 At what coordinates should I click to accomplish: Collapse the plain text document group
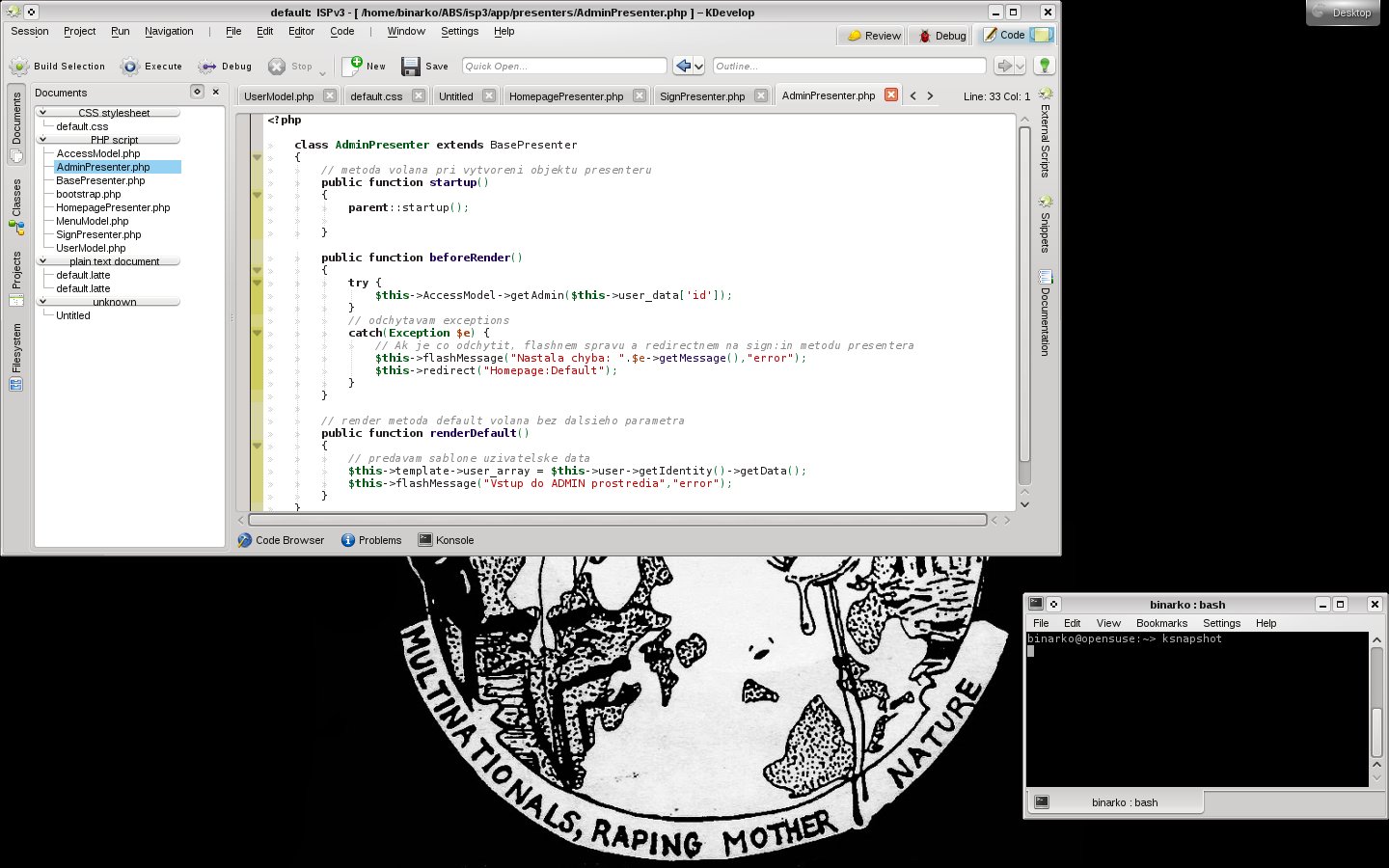click(42, 261)
